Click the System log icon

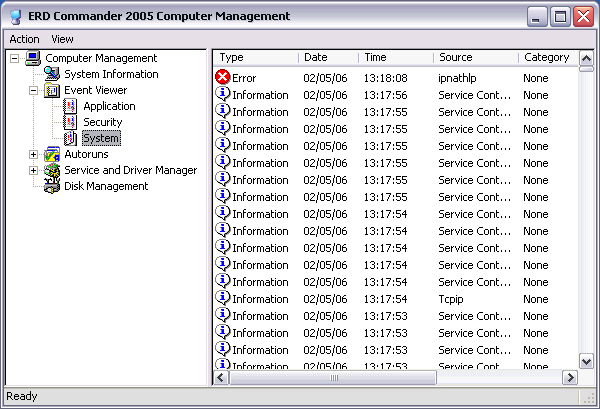point(70,139)
